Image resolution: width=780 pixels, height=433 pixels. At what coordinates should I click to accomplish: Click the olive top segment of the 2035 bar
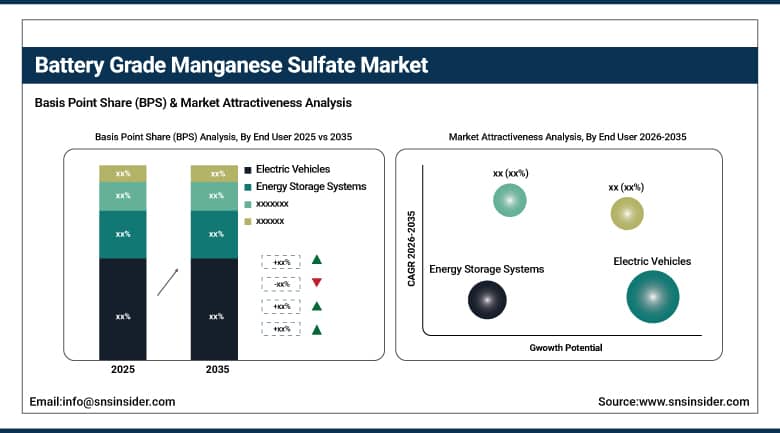pos(214,174)
